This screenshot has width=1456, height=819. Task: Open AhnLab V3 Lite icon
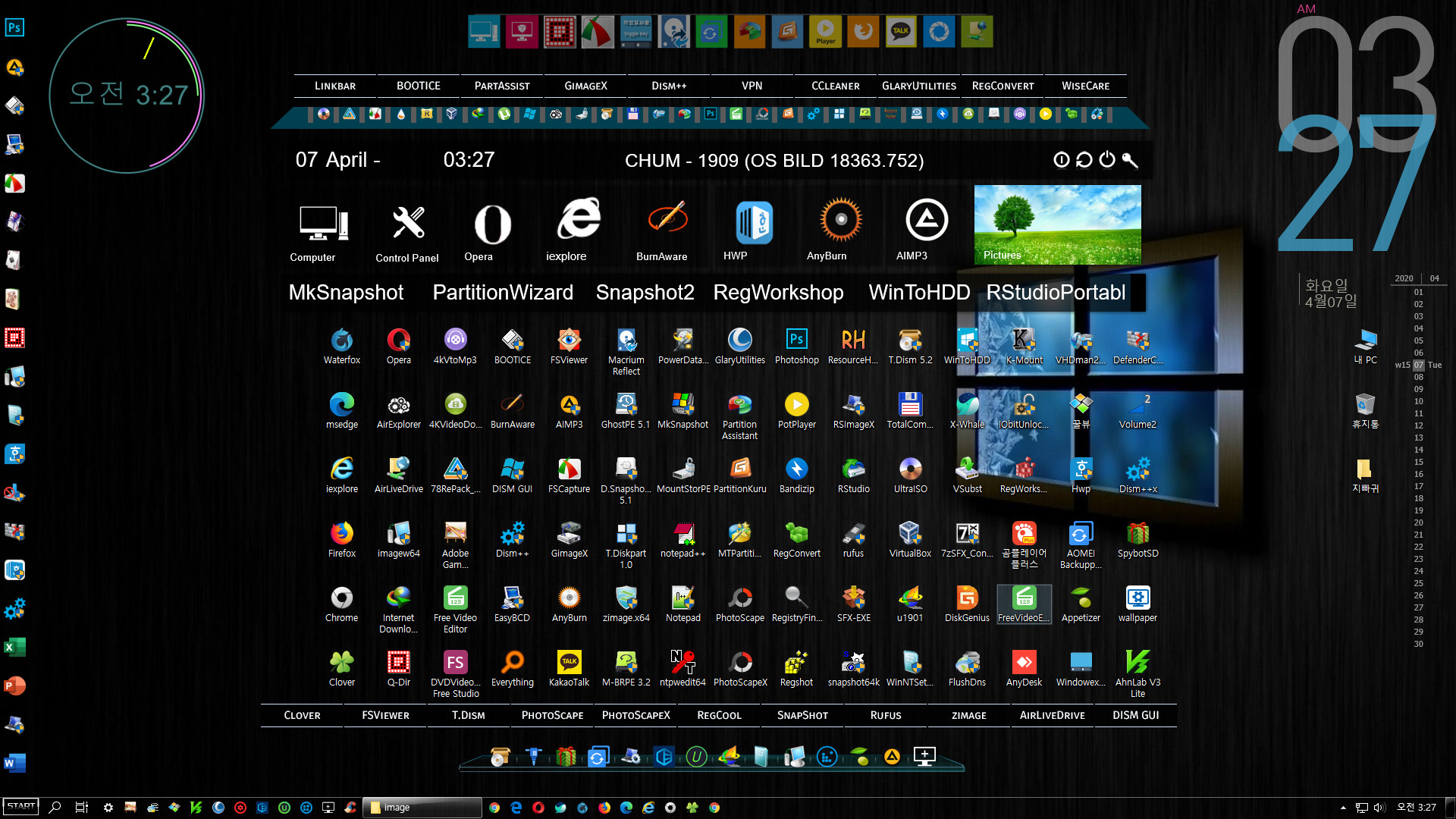click(1138, 674)
